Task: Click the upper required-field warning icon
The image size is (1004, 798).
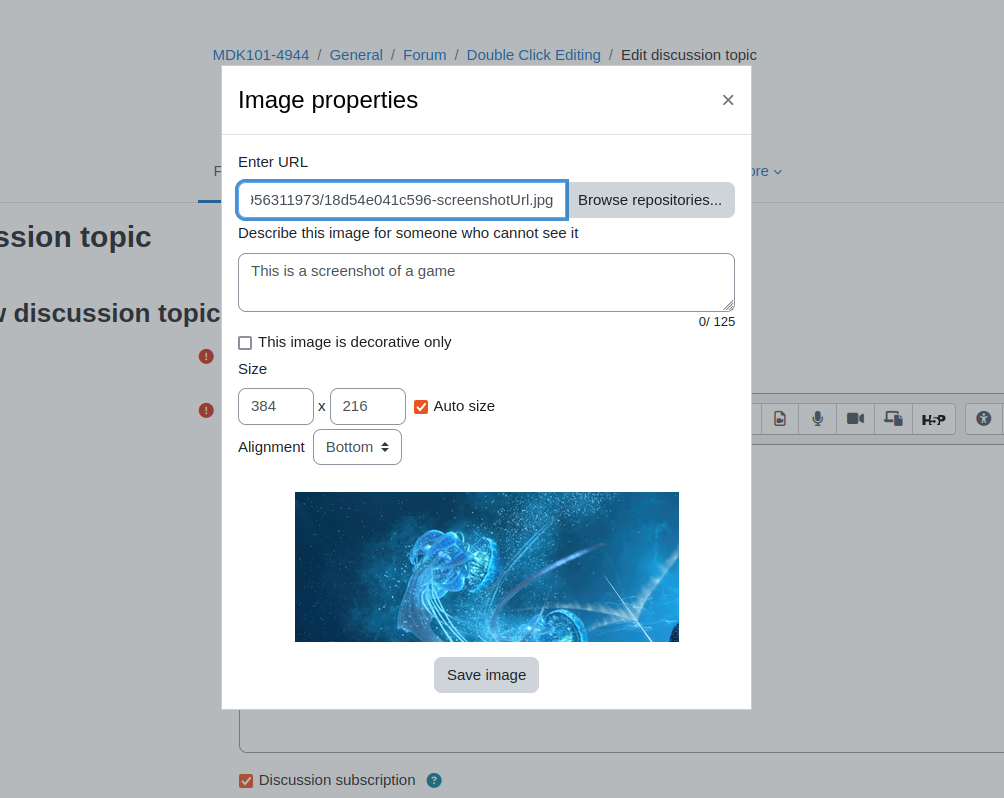Action: 206,356
